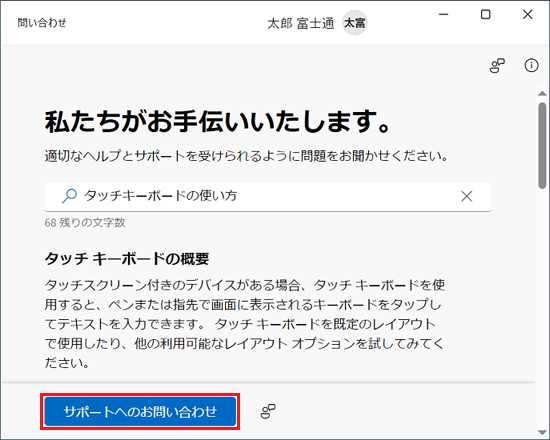The width and height of the screenshot is (550, 440).
Task: Click the account name 太郎 富士通
Action: coord(301,24)
